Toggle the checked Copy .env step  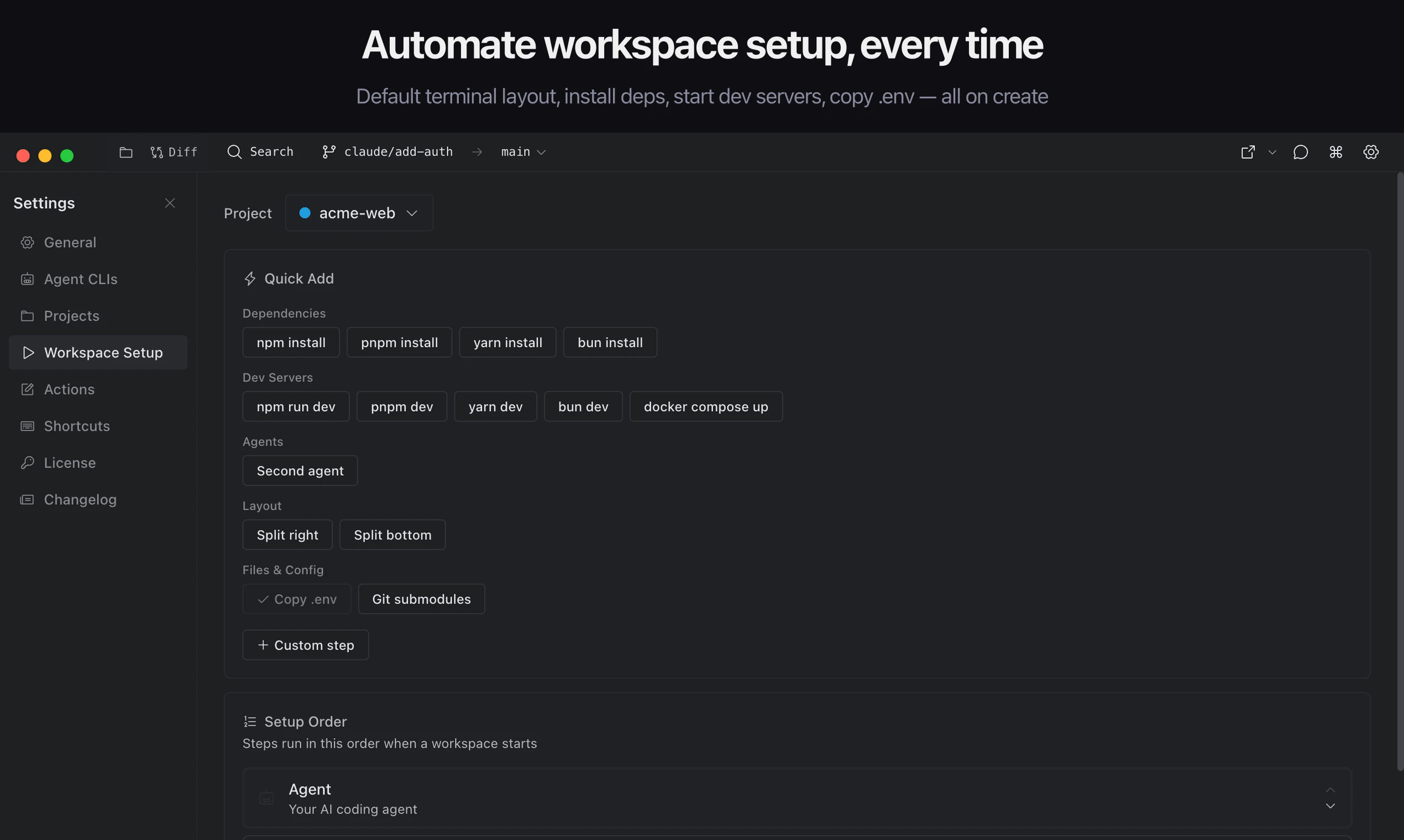[297, 599]
